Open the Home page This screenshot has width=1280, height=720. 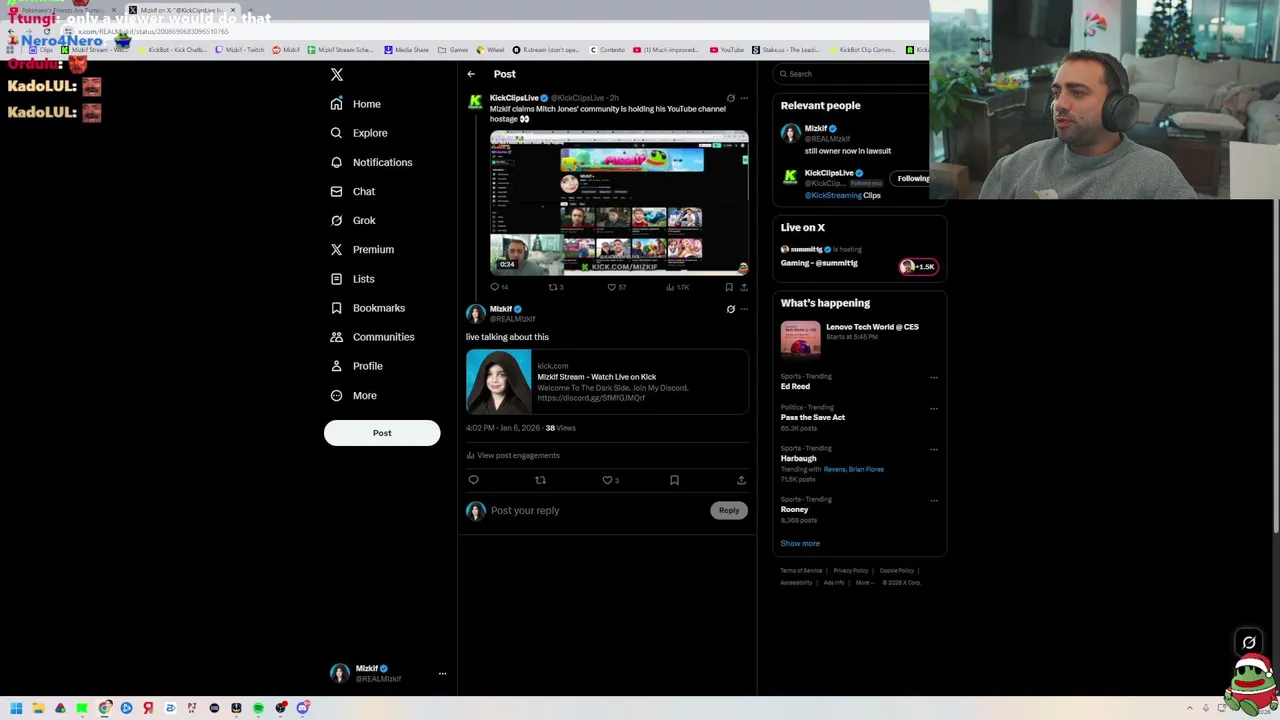coord(355,104)
